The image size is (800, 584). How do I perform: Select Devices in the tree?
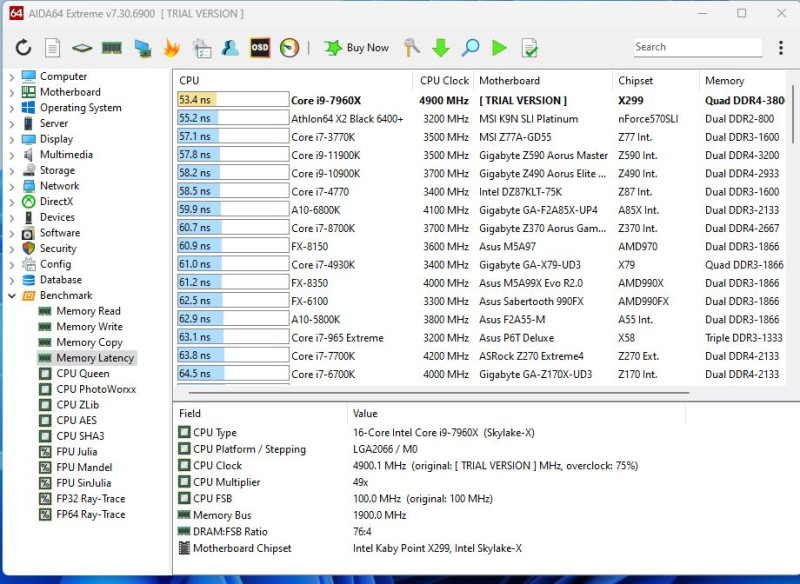[57, 217]
